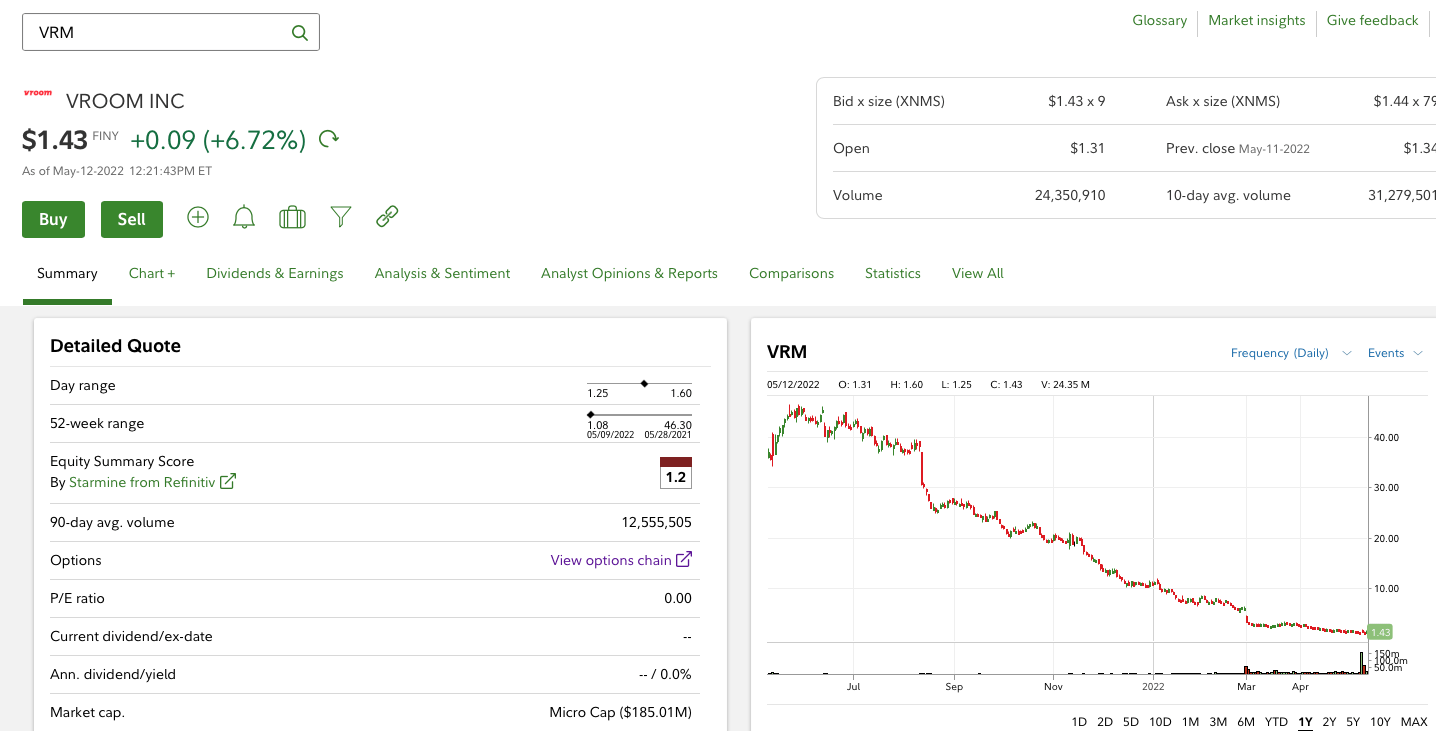Image resolution: width=1436 pixels, height=731 pixels.
Task: Select the 1Y chart range
Action: click(1305, 722)
